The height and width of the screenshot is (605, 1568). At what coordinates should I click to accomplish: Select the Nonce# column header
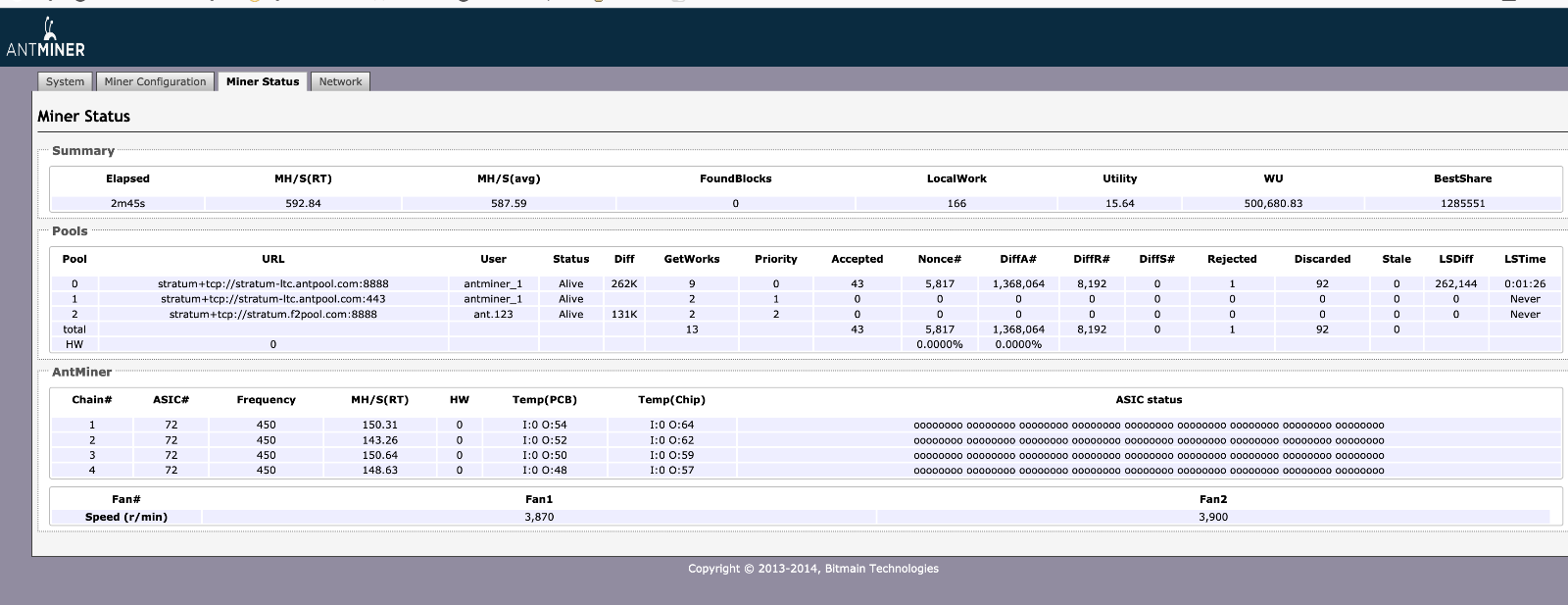[x=940, y=259]
